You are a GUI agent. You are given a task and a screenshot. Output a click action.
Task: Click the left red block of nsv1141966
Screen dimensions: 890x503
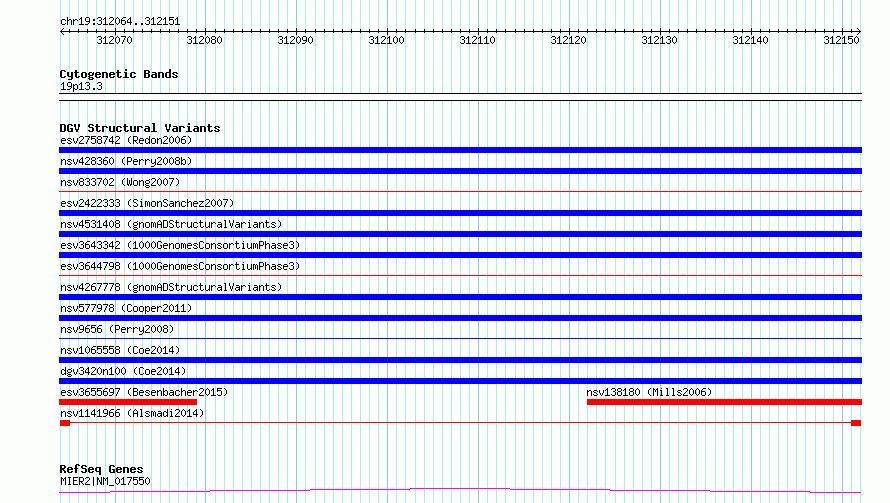click(x=65, y=423)
